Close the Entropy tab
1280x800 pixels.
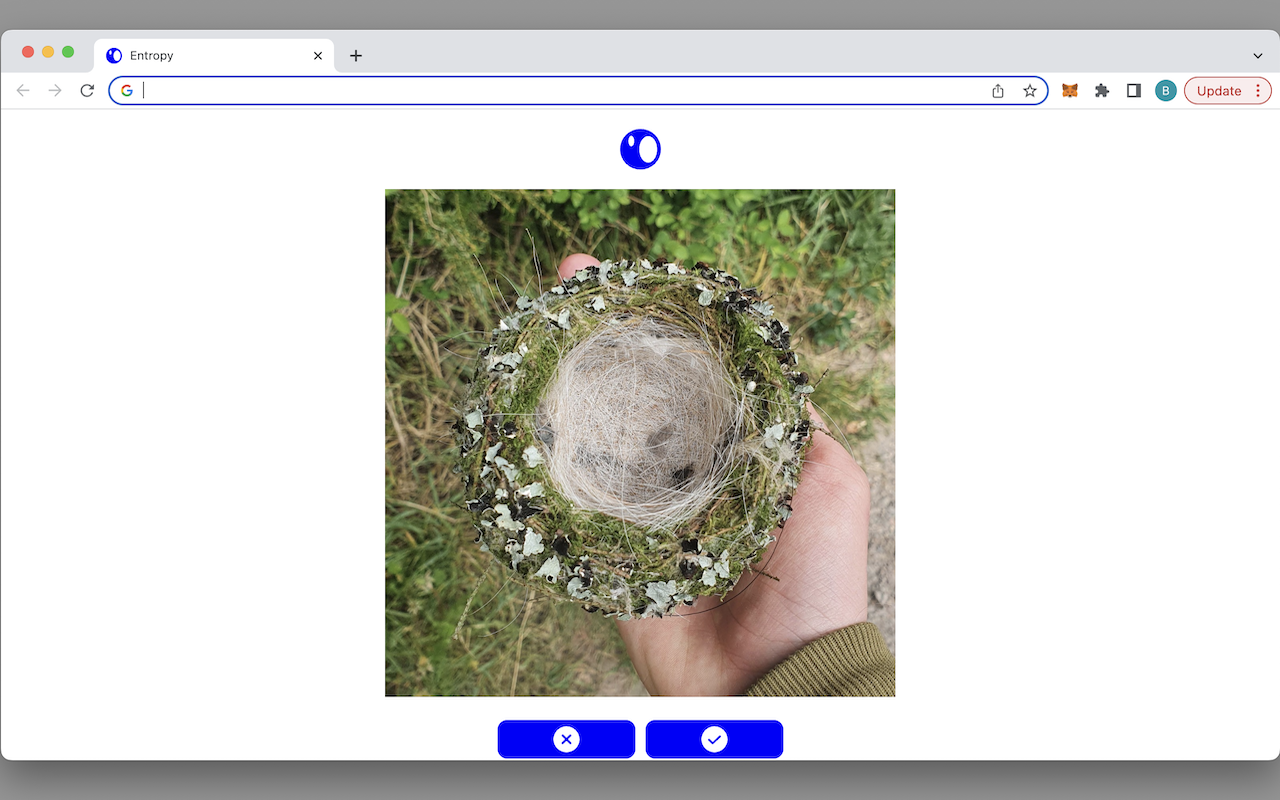click(x=318, y=56)
